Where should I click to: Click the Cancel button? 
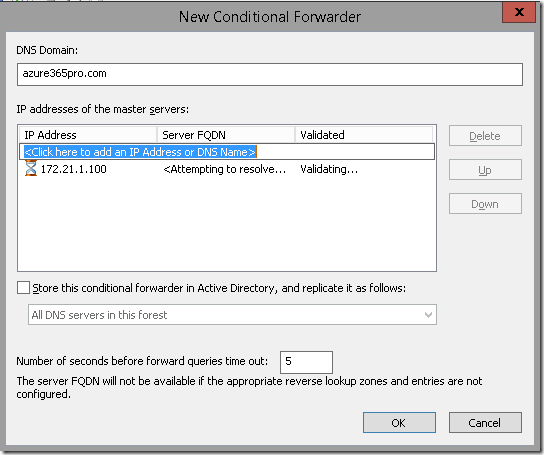485,423
